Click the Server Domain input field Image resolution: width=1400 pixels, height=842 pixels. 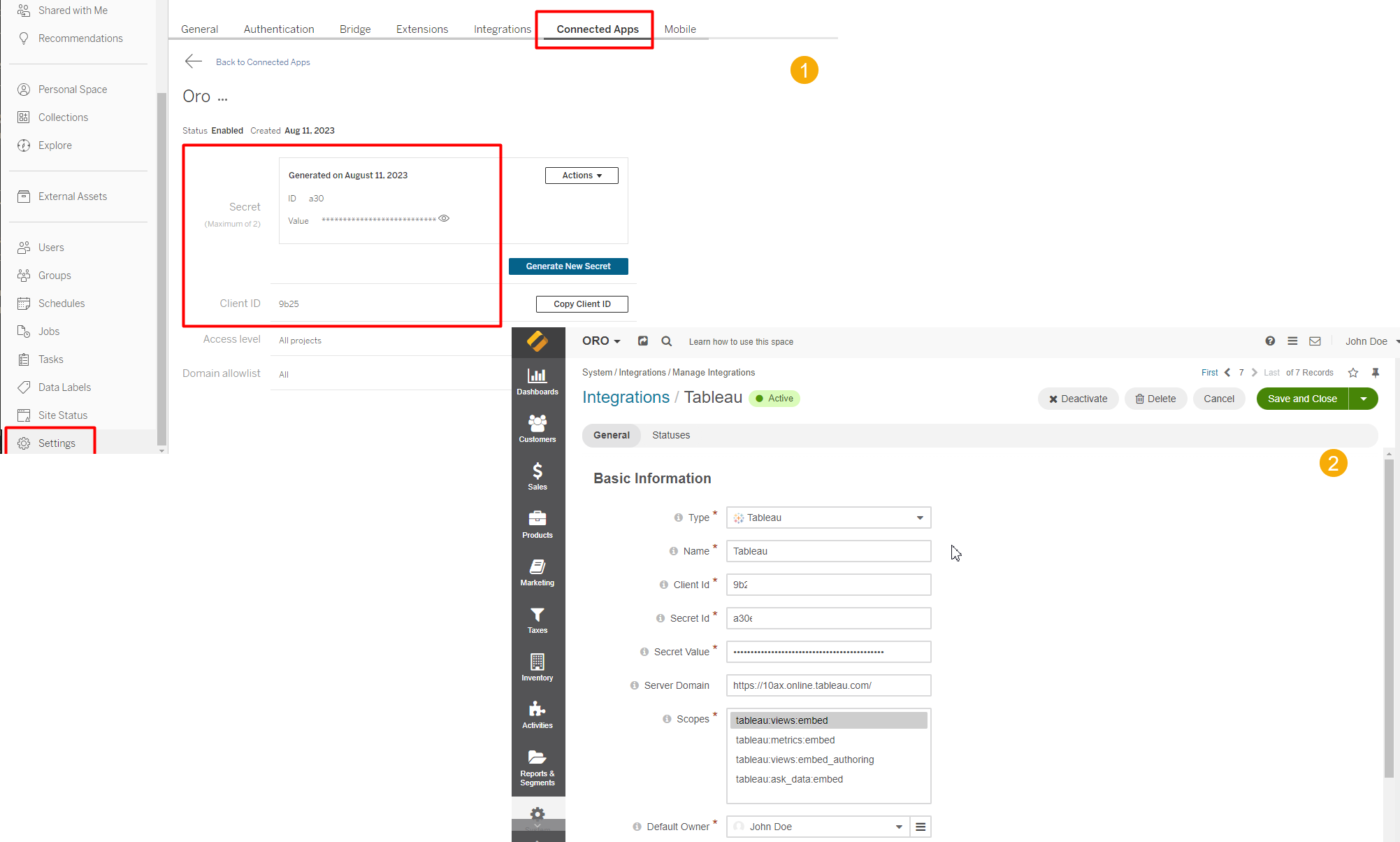click(x=828, y=685)
